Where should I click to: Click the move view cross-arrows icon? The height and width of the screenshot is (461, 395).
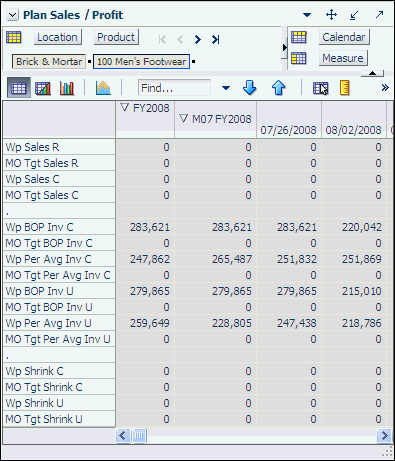pos(331,15)
